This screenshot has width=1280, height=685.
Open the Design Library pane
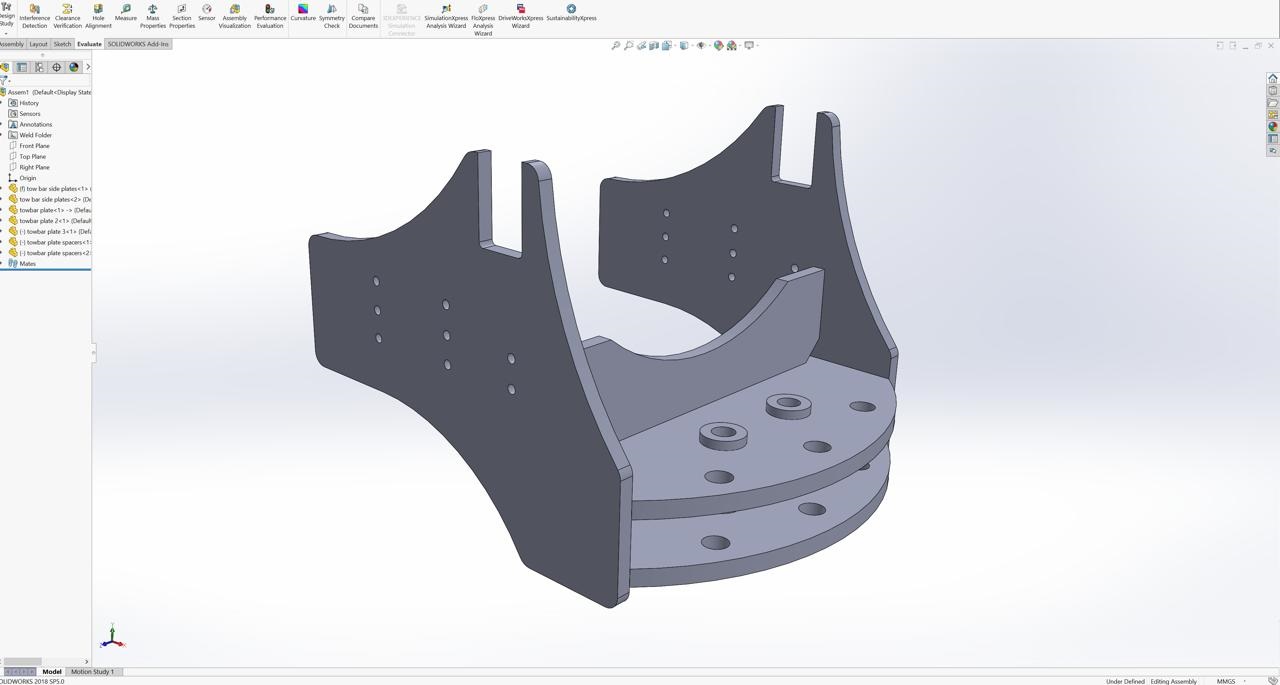1273,90
